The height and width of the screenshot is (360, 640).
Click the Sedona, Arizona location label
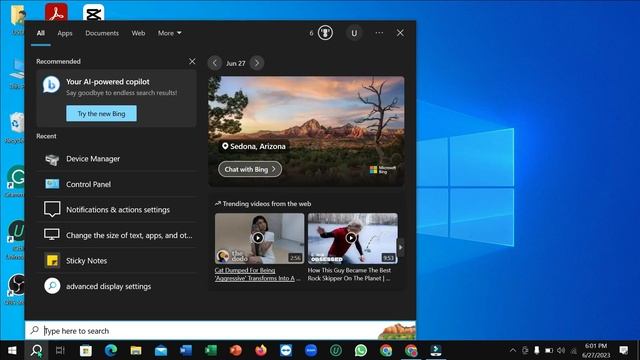point(253,146)
